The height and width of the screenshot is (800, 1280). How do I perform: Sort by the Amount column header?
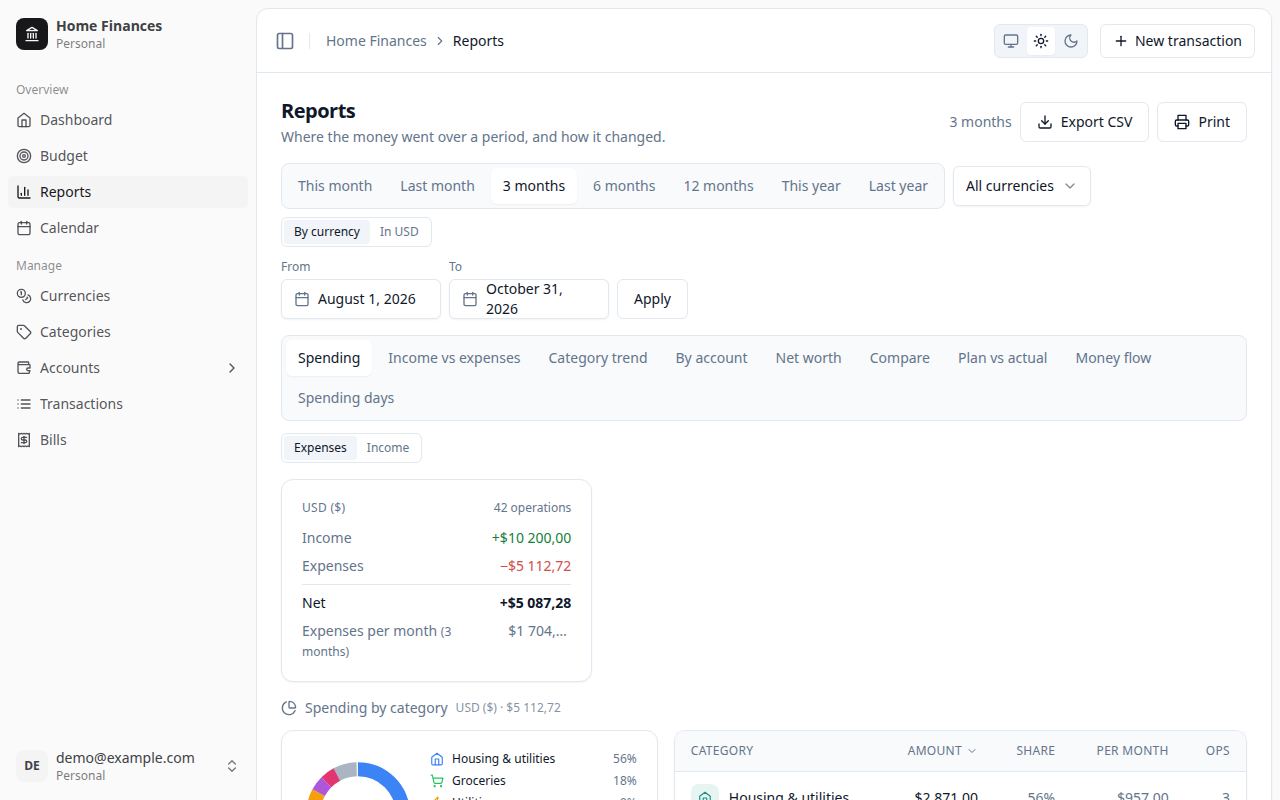pyautogui.click(x=942, y=751)
